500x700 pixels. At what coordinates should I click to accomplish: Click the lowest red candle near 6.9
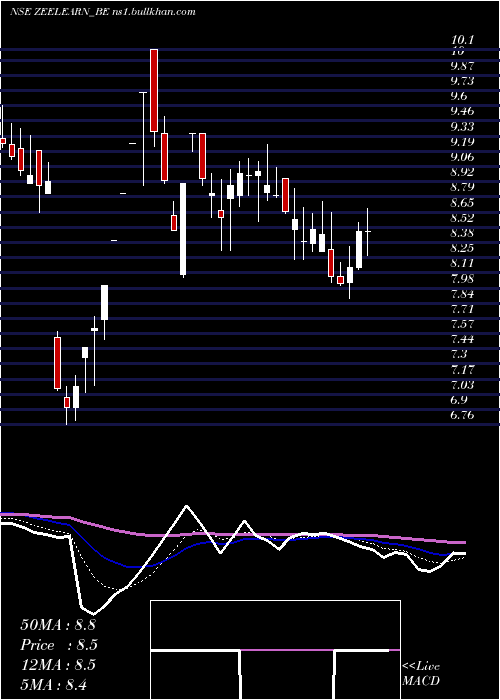67,402
